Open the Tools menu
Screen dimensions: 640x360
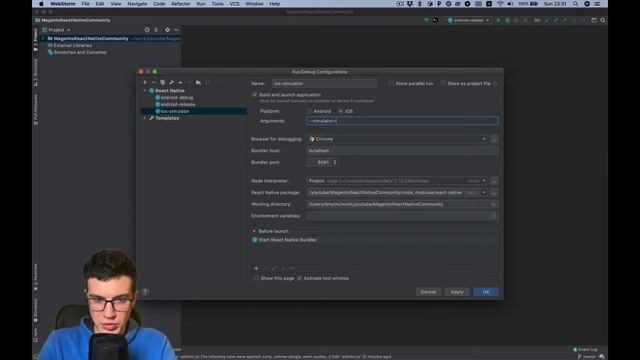pyautogui.click(x=218, y=4)
